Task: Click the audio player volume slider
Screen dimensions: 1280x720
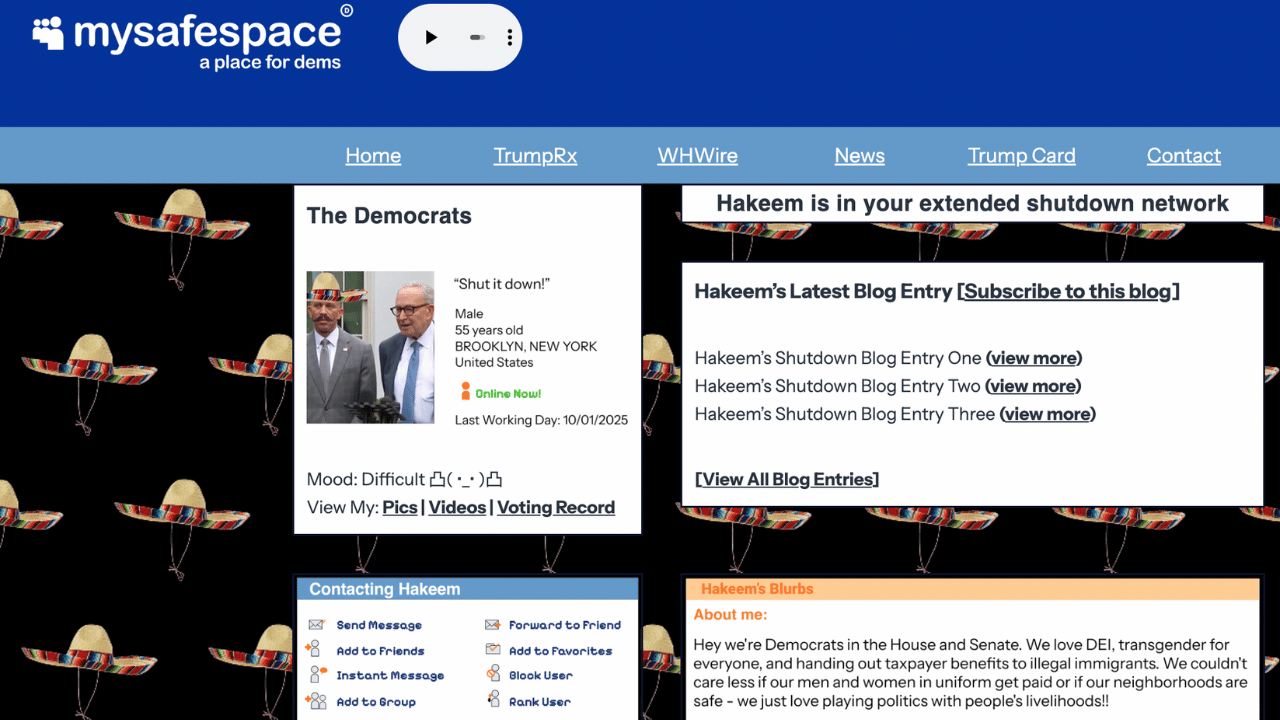Action: click(477, 38)
